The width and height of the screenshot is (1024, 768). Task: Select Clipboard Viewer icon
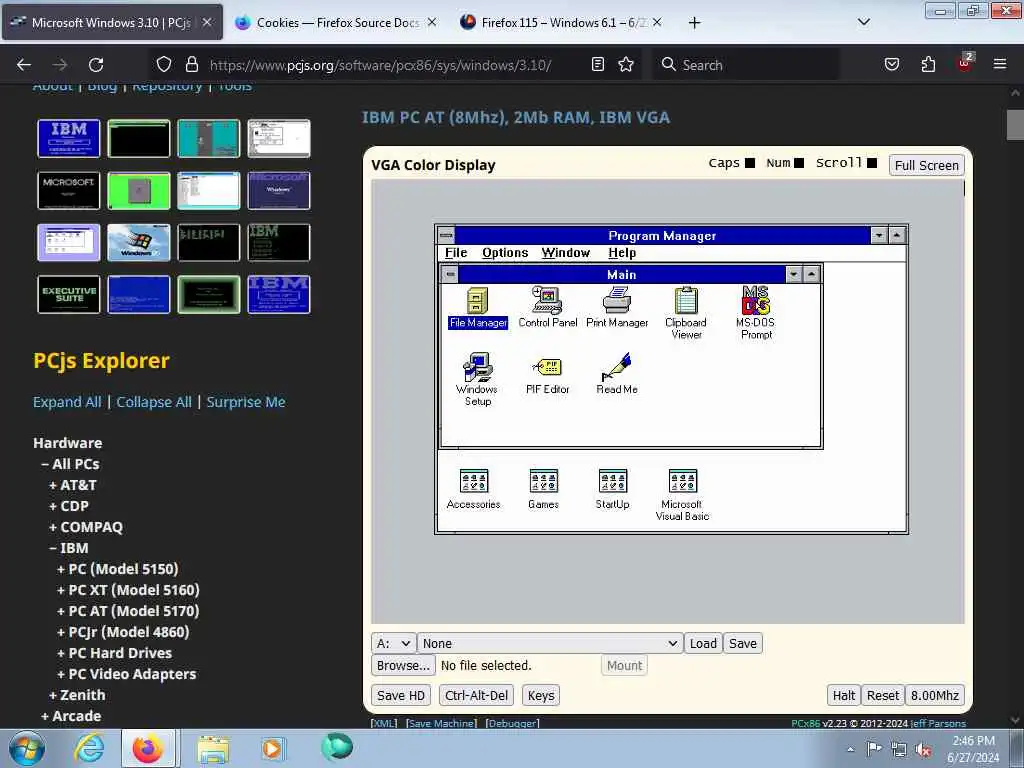(686, 313)
